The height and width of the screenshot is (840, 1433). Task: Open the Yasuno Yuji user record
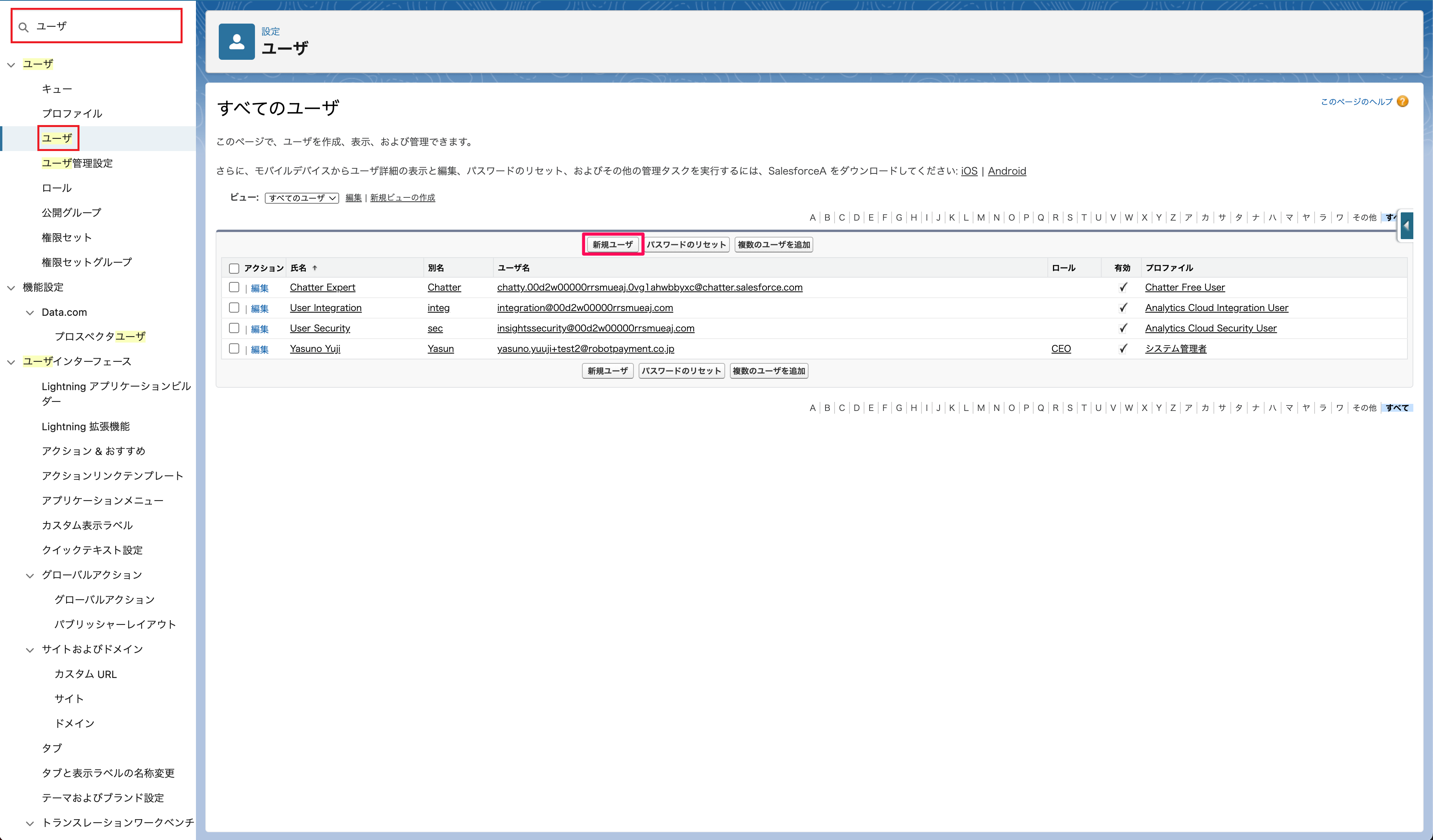315,348
